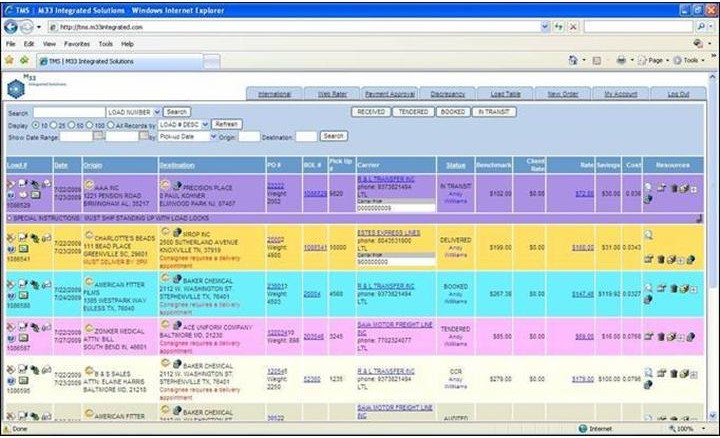
Task: Click the Add to Favorites icon
Action: tap(24, 60)
